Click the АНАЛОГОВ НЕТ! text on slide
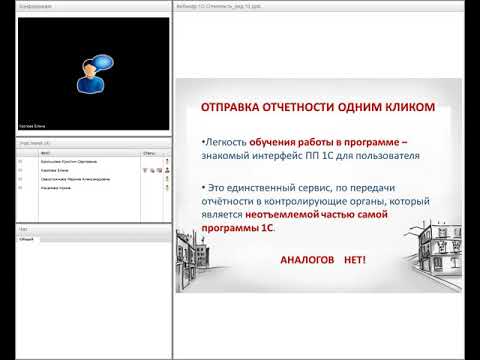This screenshot has height=360, width=480. click(x=323, y=260)
